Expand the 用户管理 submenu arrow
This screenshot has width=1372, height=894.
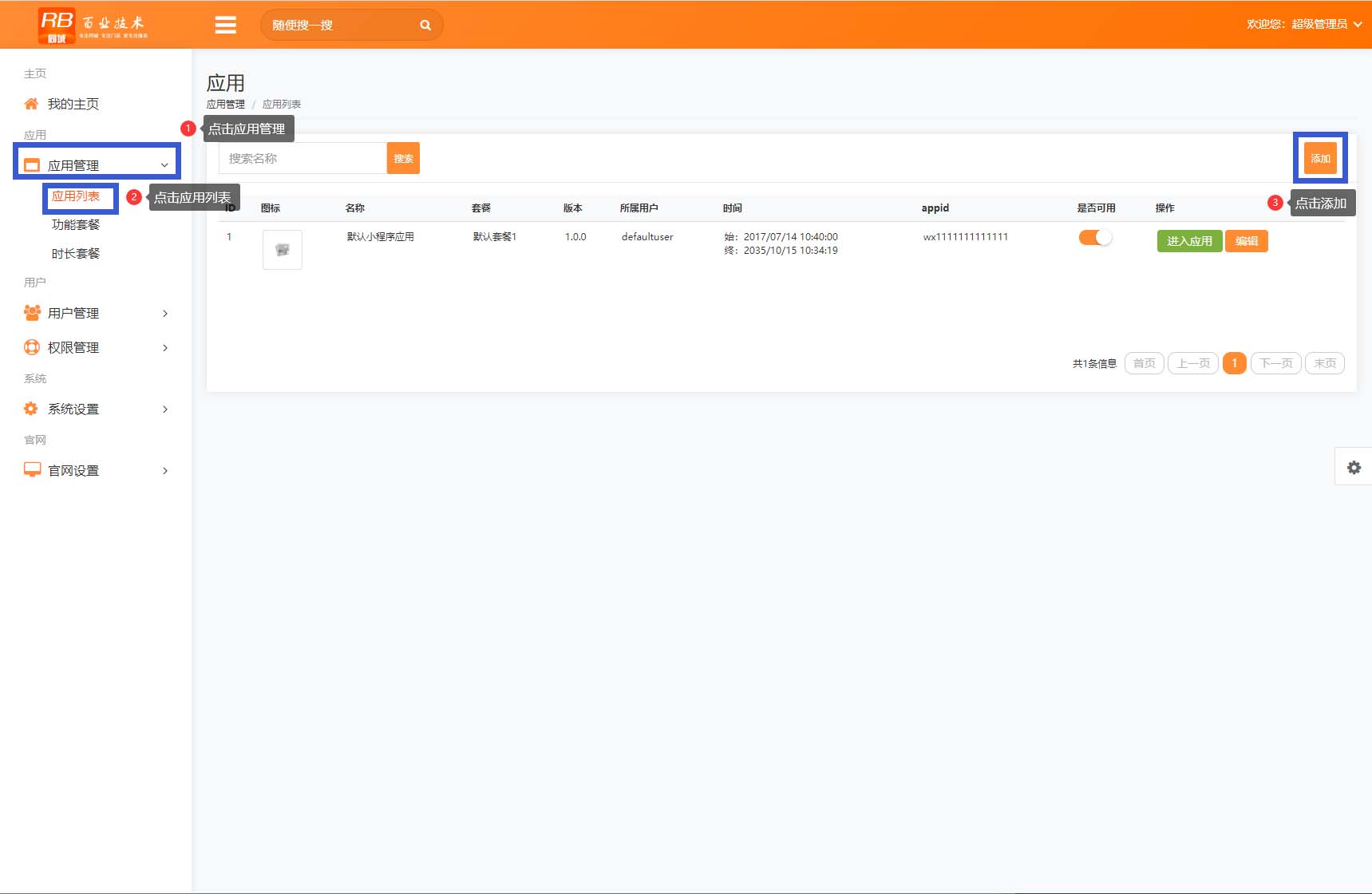point(165,314)
